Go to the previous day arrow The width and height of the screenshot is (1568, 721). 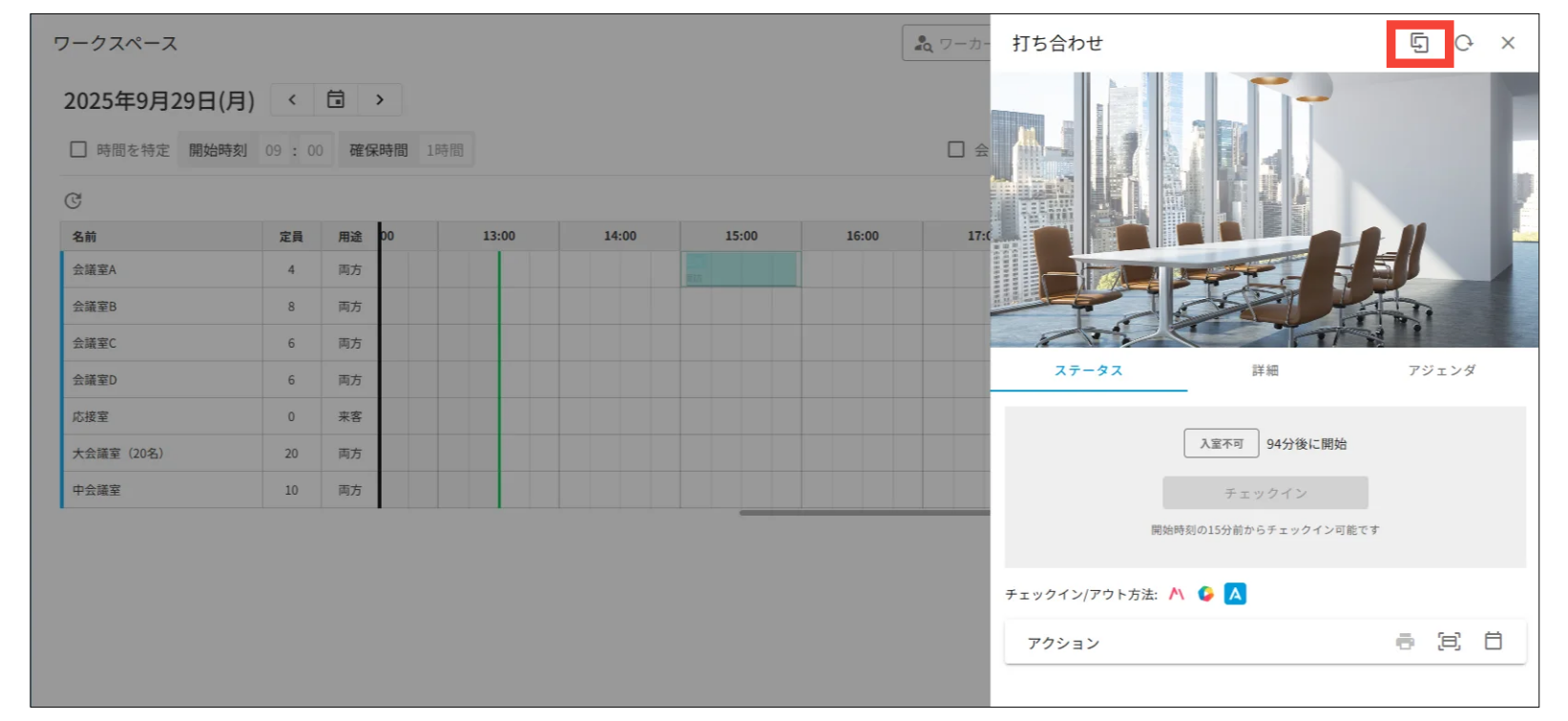293,99
